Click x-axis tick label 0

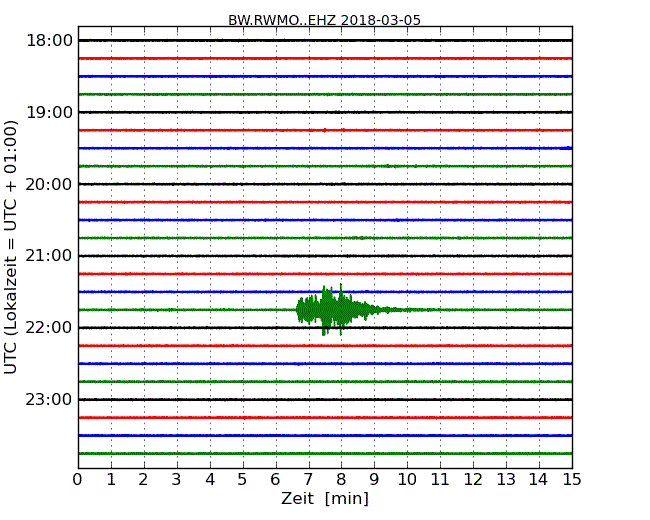[x=78, y=480]
